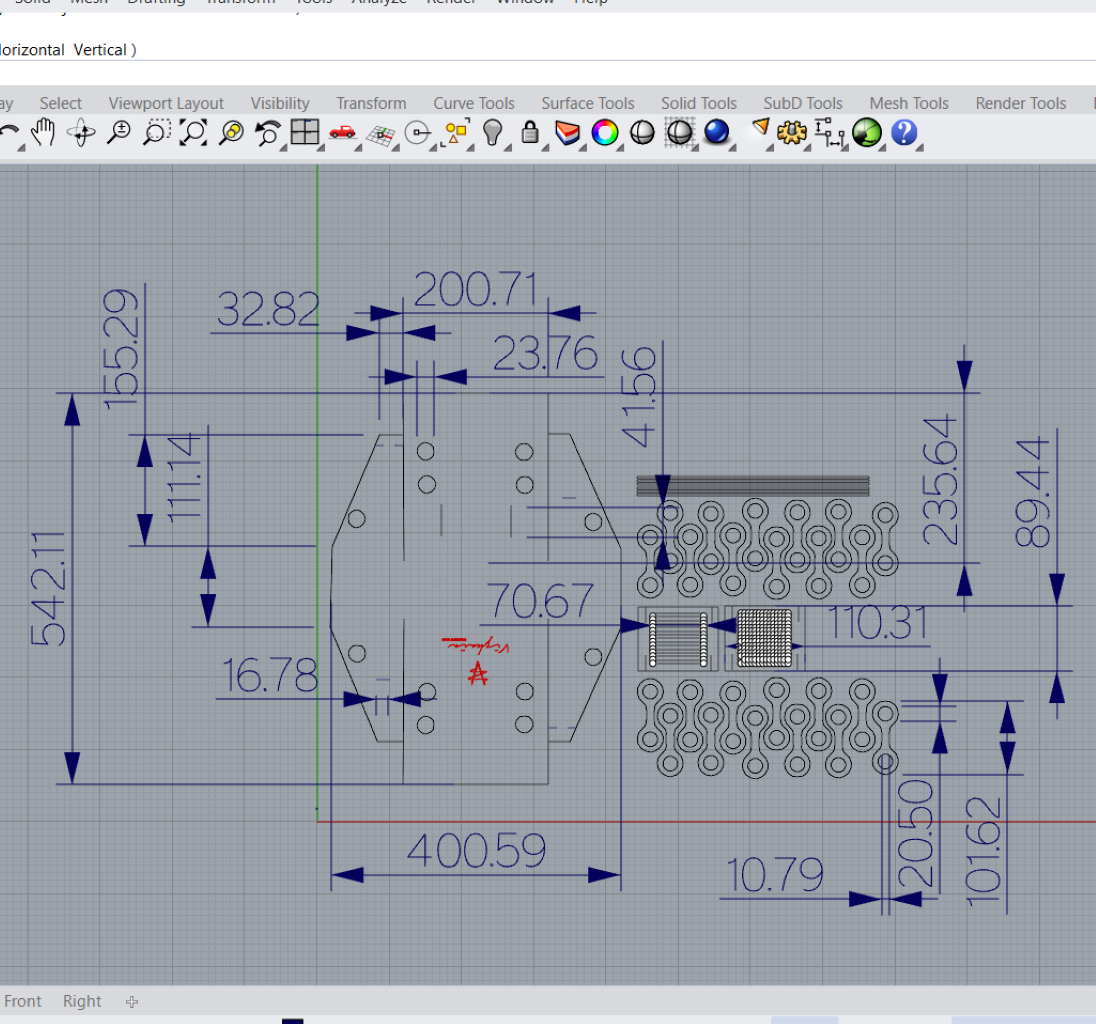Choose the Horizontal command option
Image resolution: width=1096 pixels, height=1024 pixels.
pos(32,50)
